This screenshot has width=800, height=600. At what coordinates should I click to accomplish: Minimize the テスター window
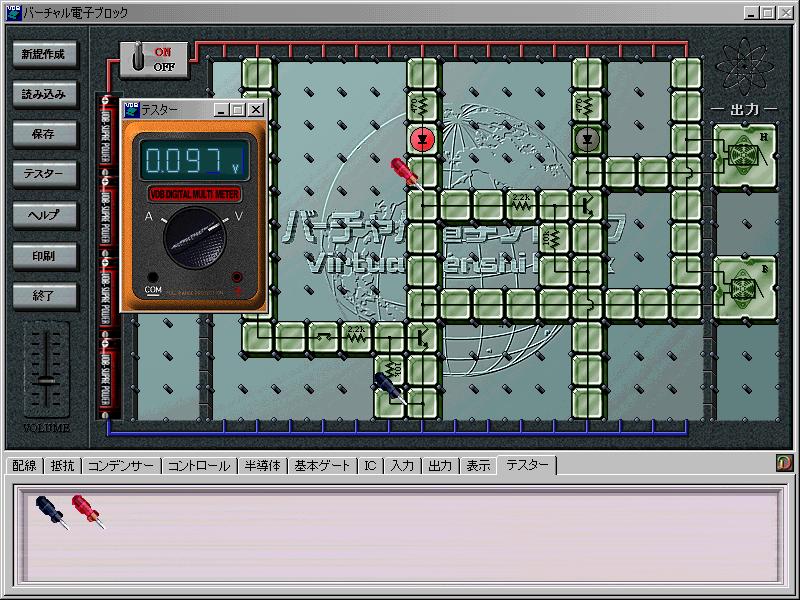coord(220,110)
